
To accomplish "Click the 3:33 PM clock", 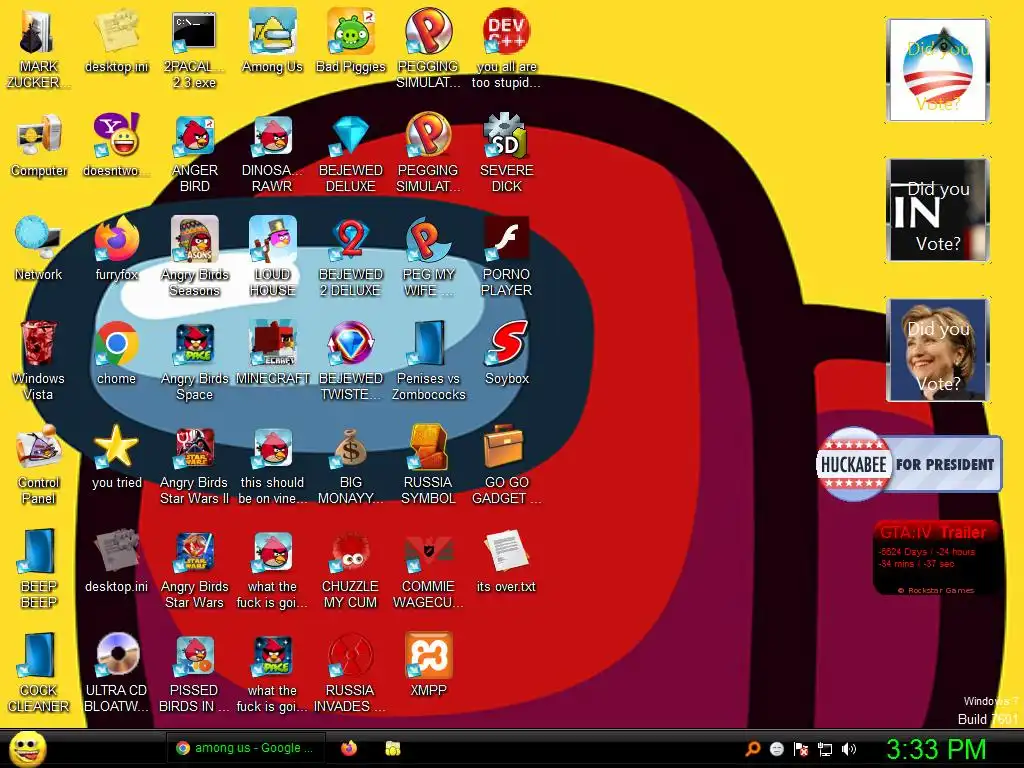I will (936, 748).
